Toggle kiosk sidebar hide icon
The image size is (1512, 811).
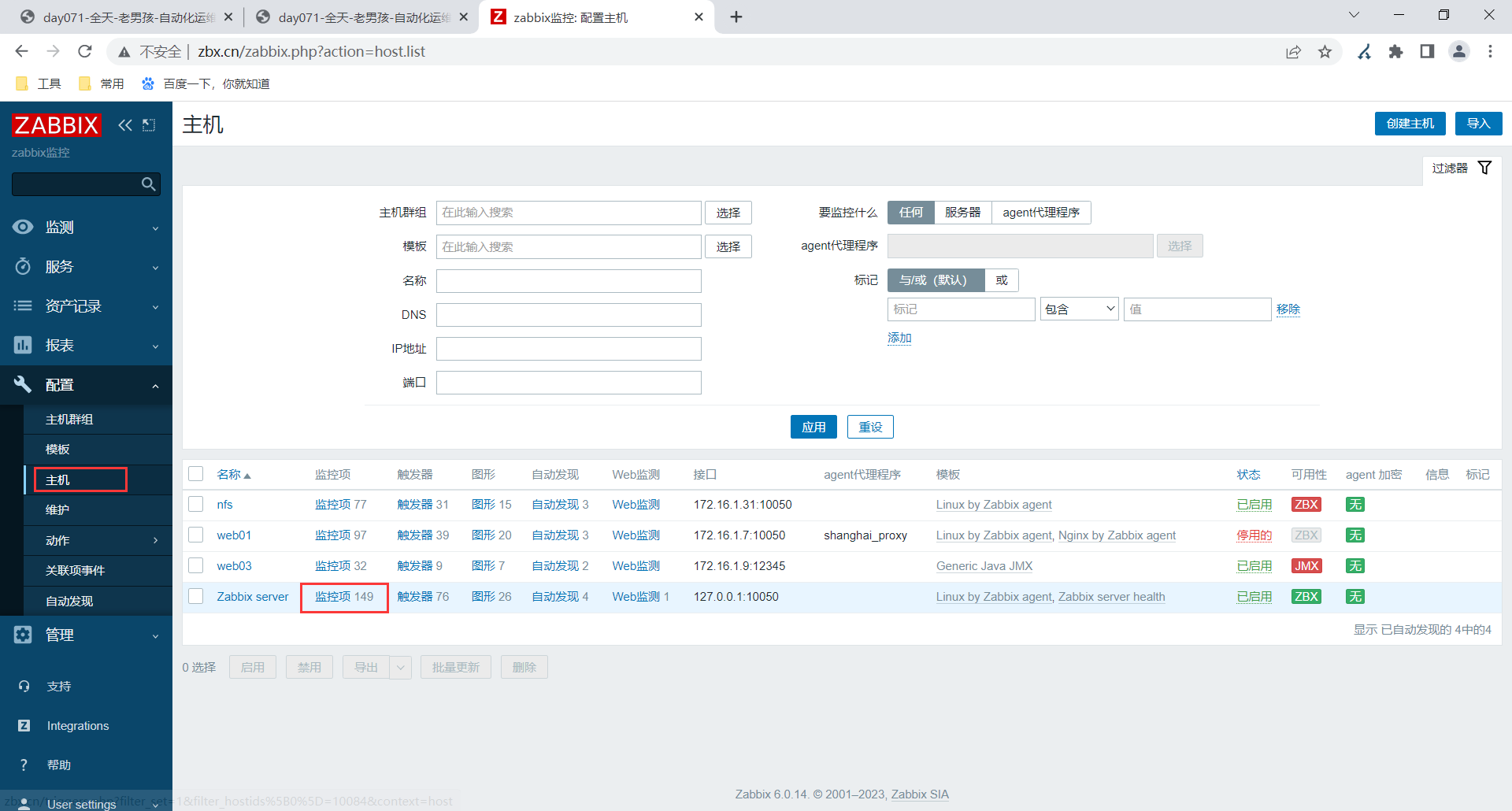pos(149,125)
